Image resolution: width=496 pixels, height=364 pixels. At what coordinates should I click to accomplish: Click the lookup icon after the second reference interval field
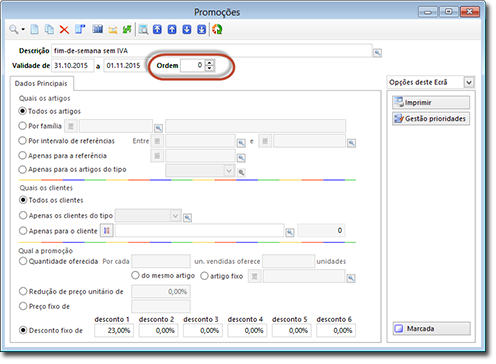coord(351,143)
